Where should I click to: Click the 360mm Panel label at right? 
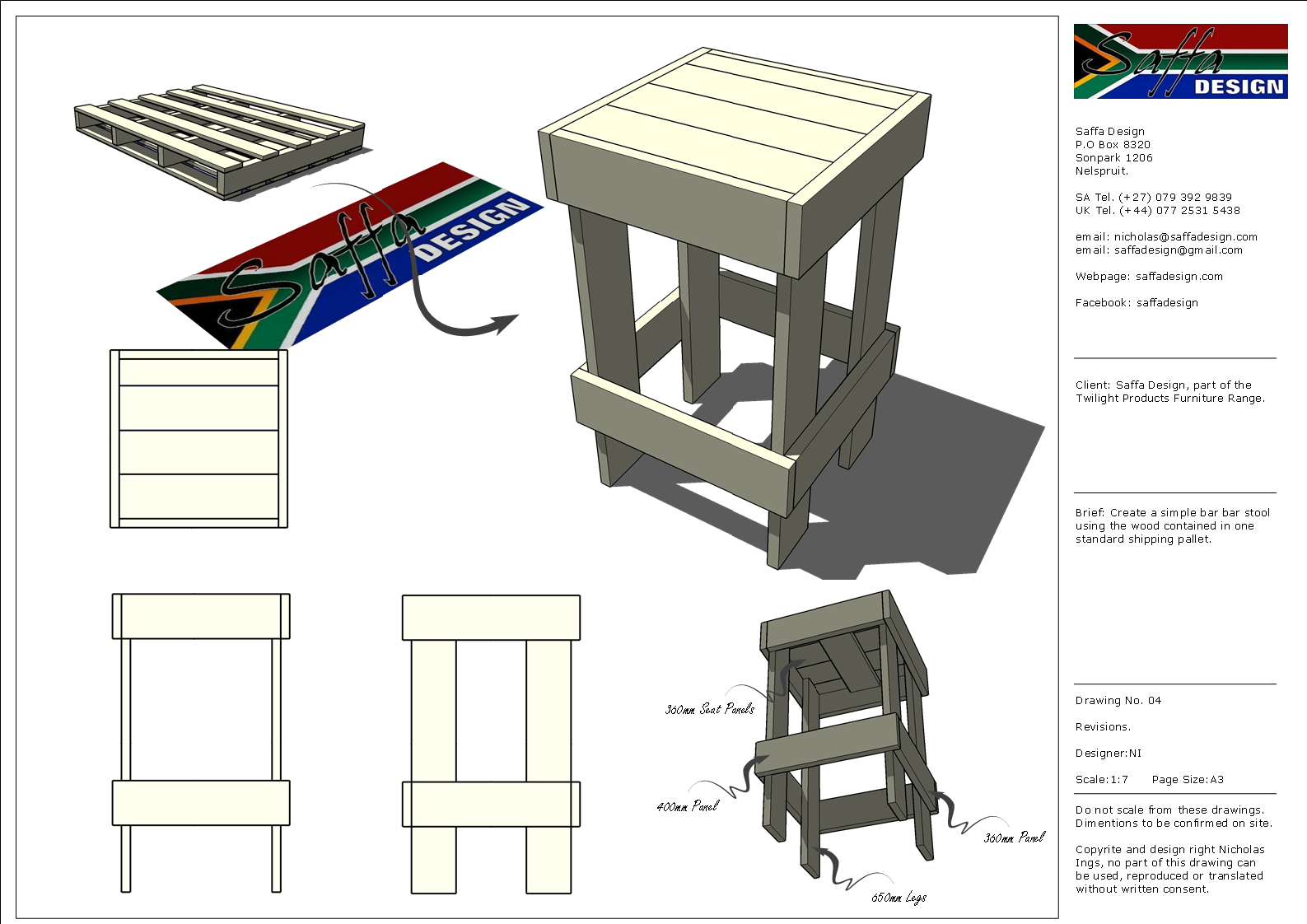pos(1014,838)
